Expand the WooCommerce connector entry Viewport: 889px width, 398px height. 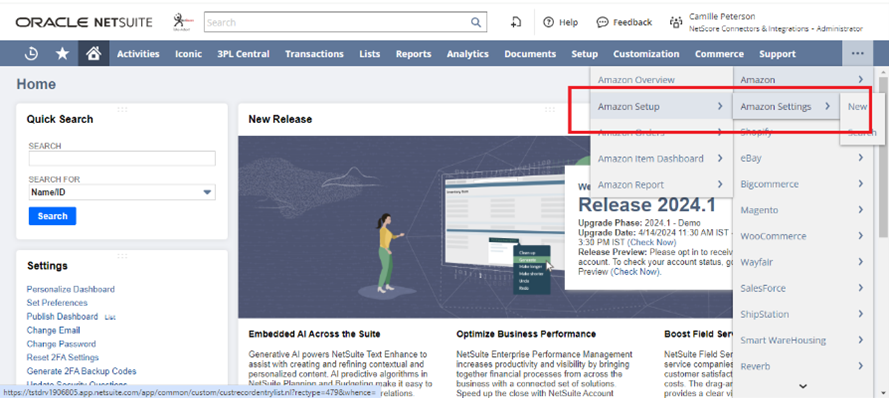802,236
